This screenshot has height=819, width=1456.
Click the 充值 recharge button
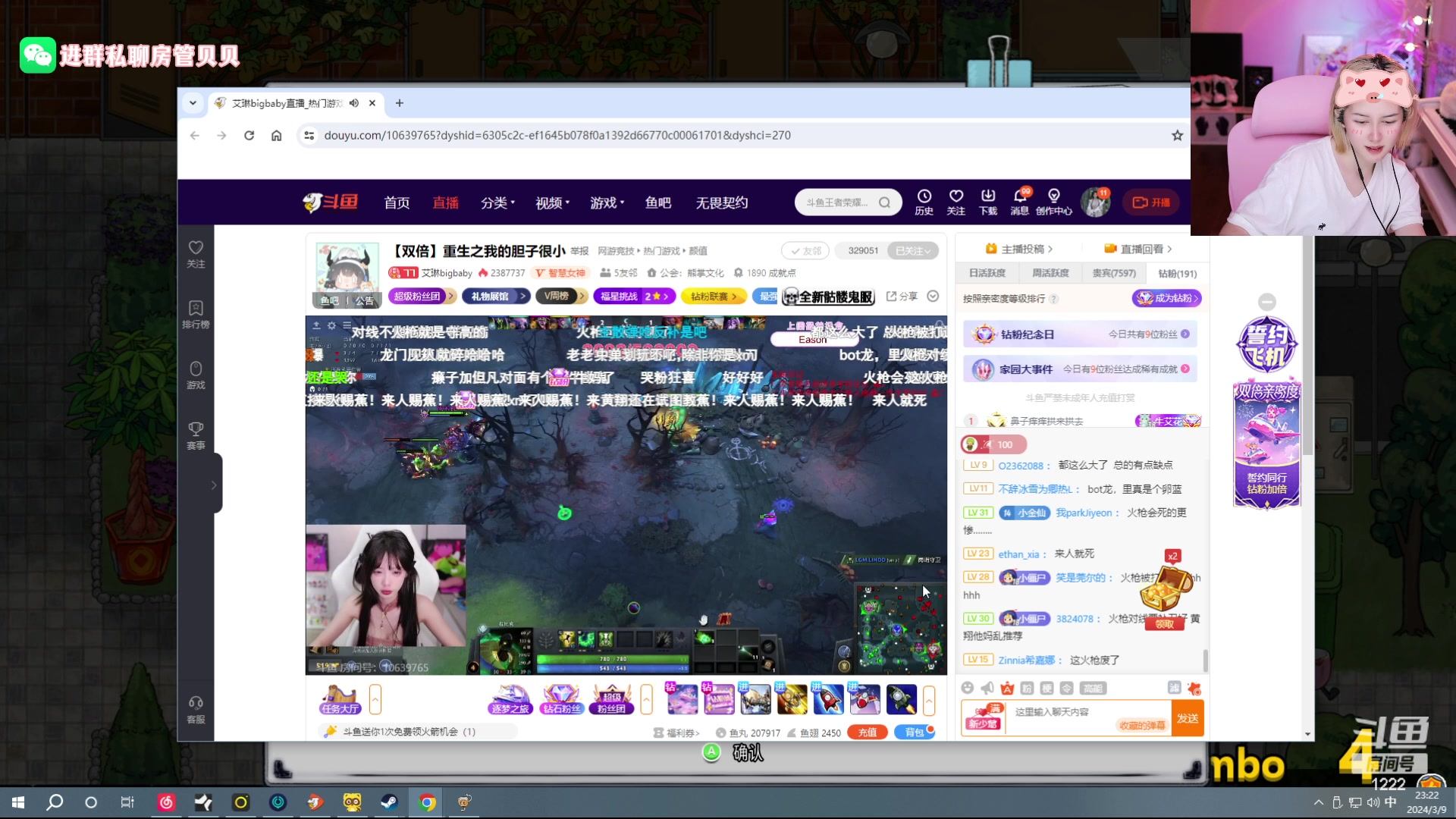pyautogui.click(x=868, y=733)
